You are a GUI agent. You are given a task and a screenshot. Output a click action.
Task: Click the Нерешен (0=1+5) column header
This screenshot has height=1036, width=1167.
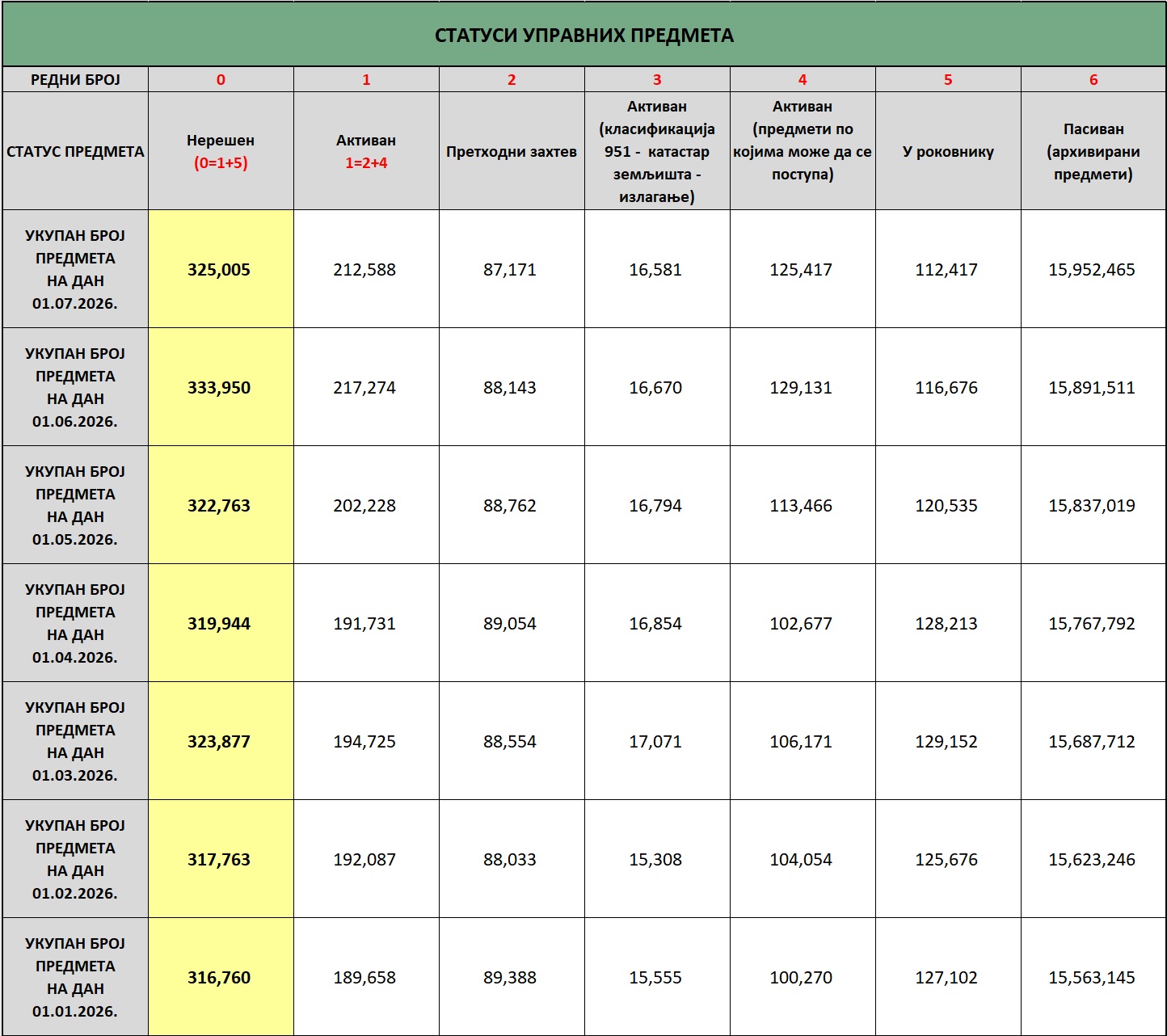(x=221, y=151)
